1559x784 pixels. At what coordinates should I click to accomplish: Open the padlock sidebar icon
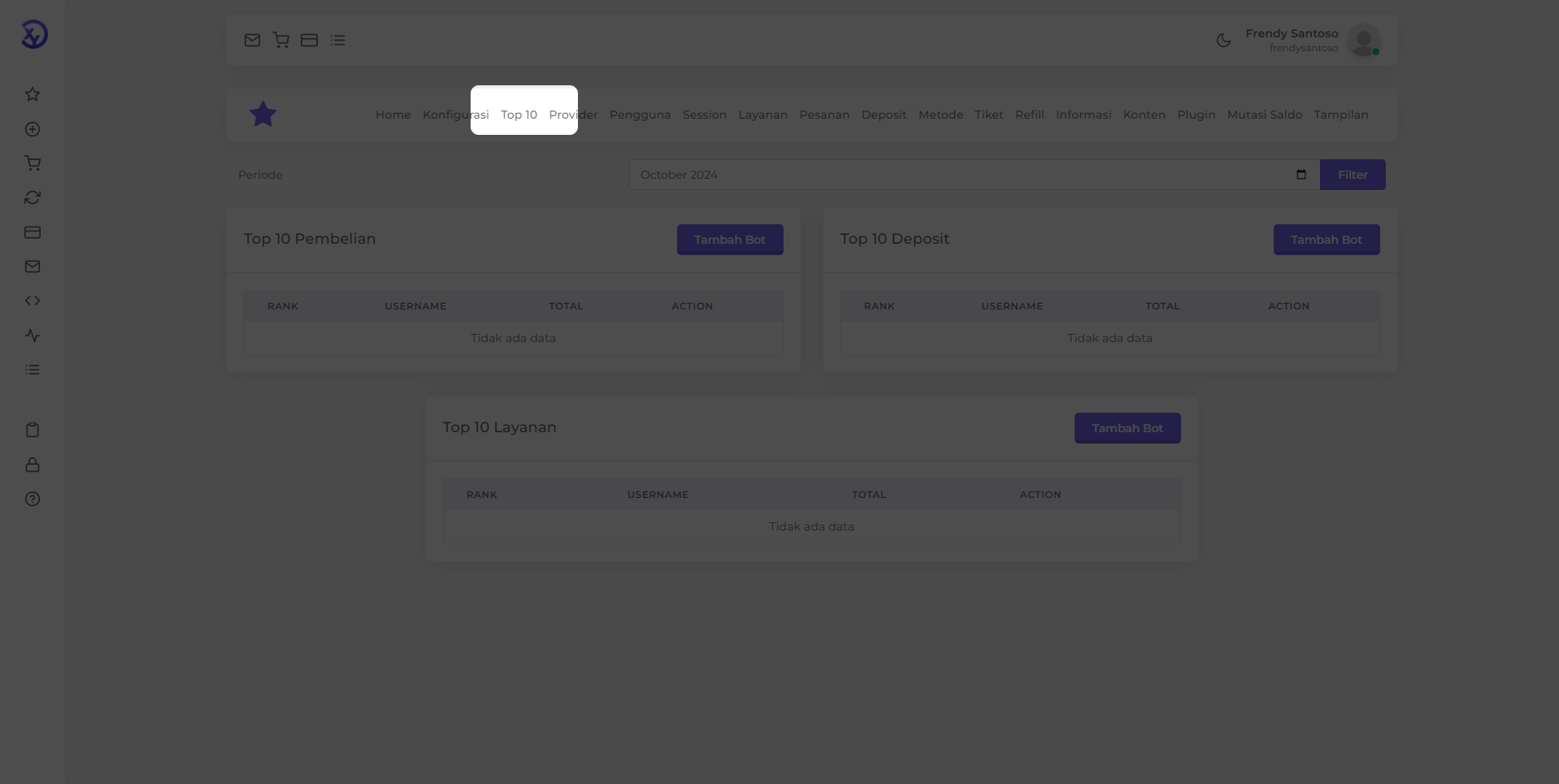pyautogui.click(x=33, y=465)
